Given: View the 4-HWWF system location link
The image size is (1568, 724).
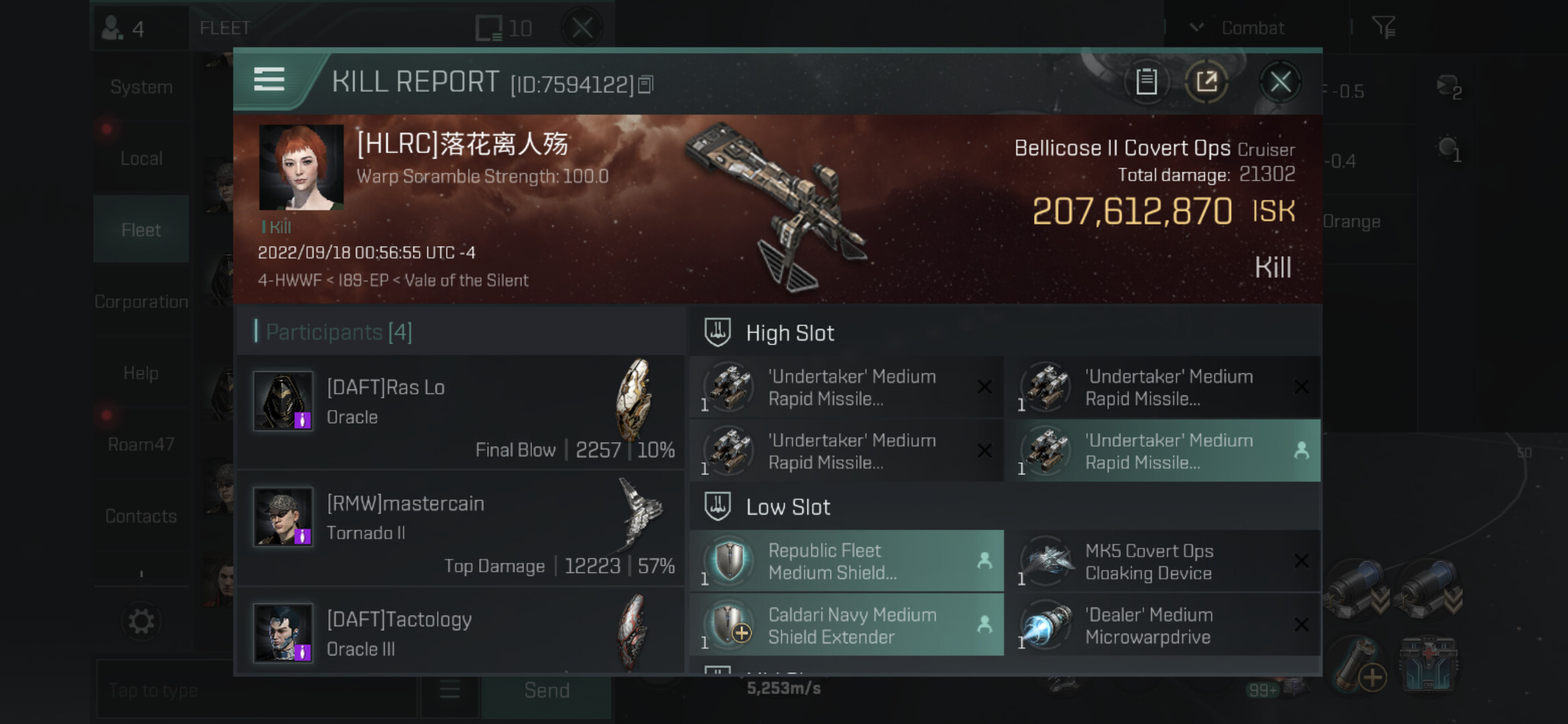Looking at the screenshot, I should point(289,280).
